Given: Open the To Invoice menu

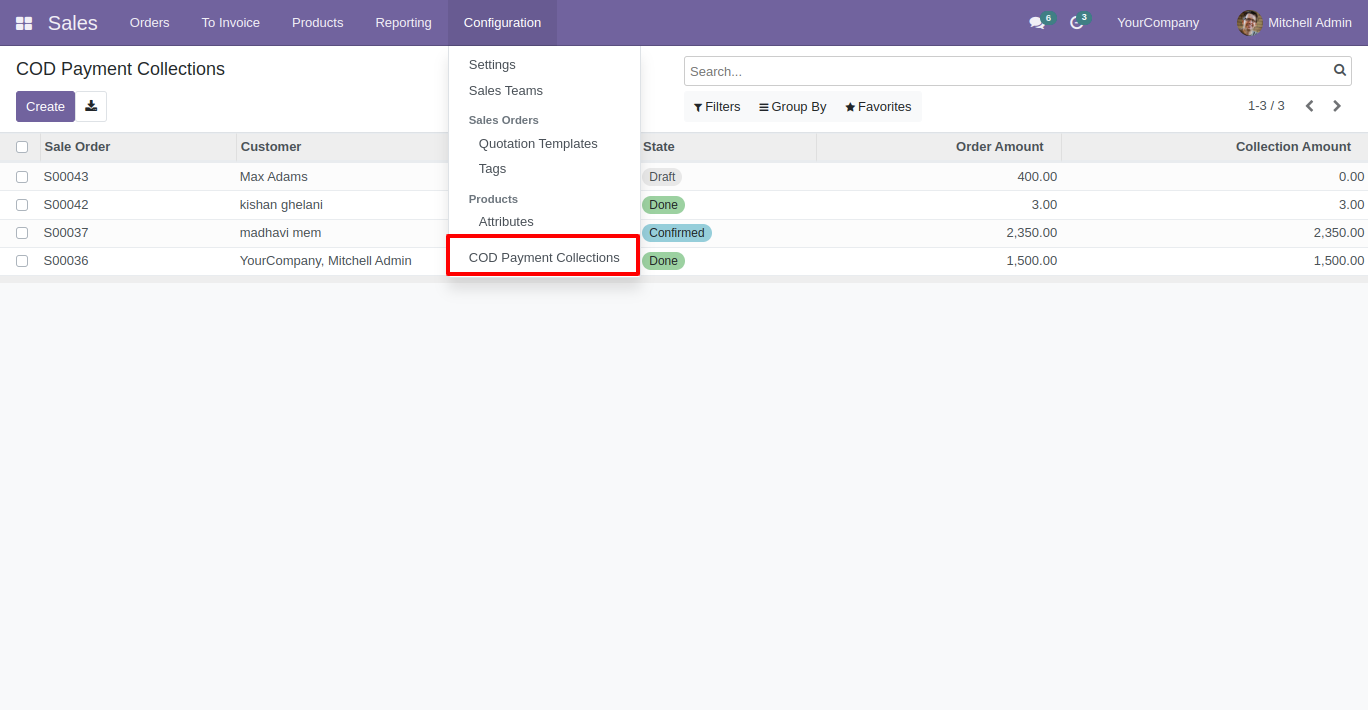Looking at the screenshot, I should (x=231, y=23).
